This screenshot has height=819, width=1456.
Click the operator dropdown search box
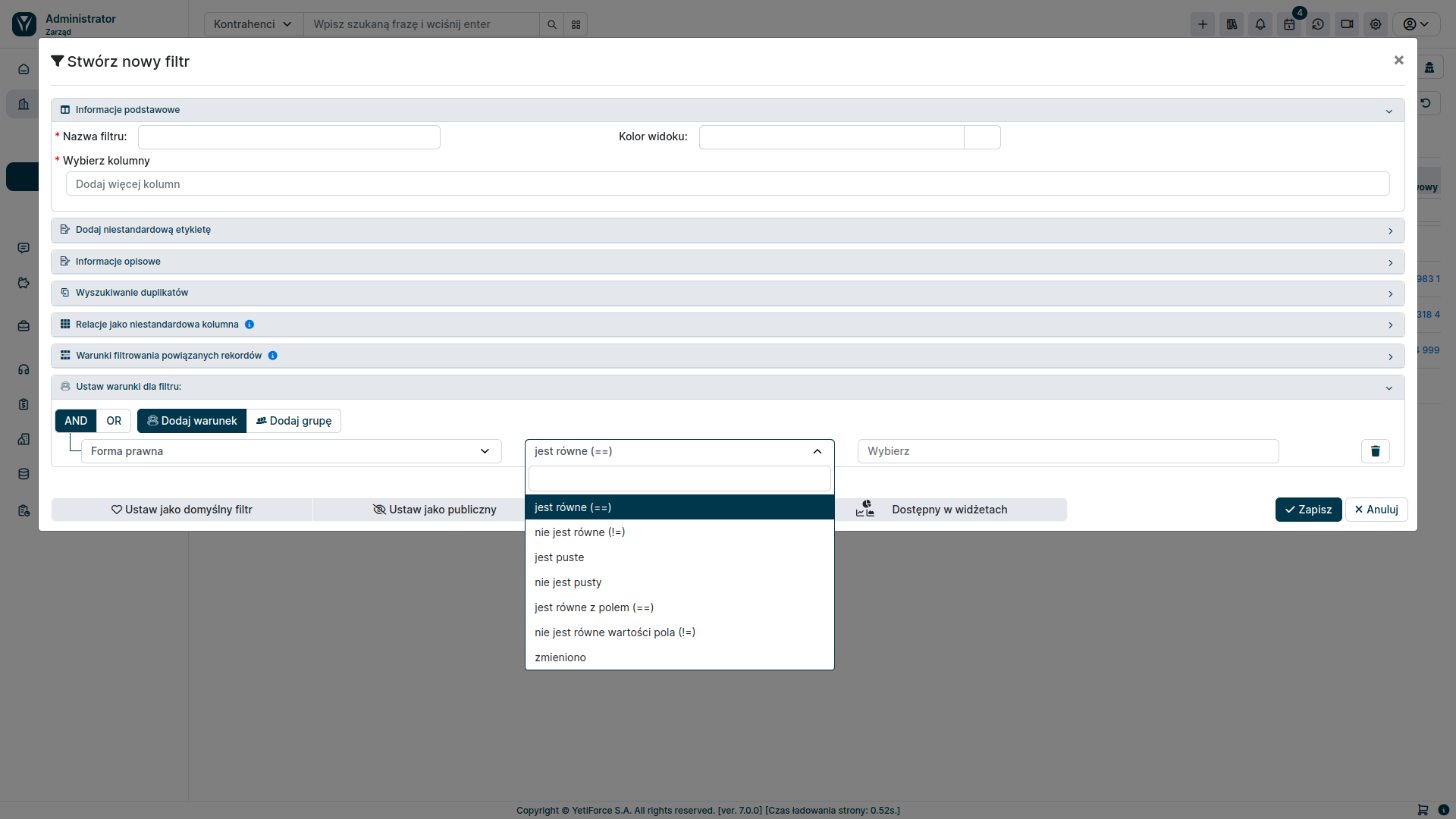tap(679, 479)
